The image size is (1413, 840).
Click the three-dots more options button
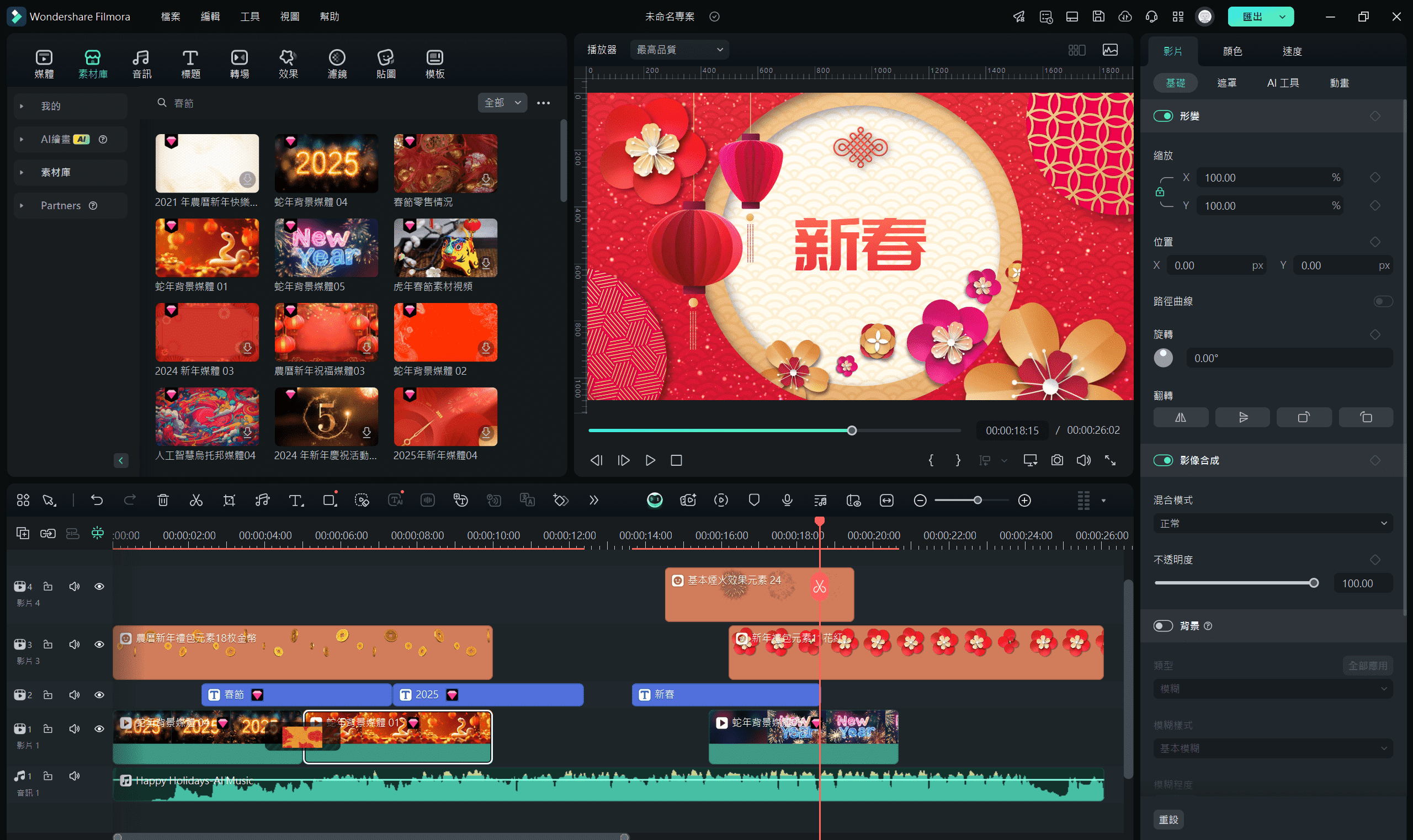[544, 103]
